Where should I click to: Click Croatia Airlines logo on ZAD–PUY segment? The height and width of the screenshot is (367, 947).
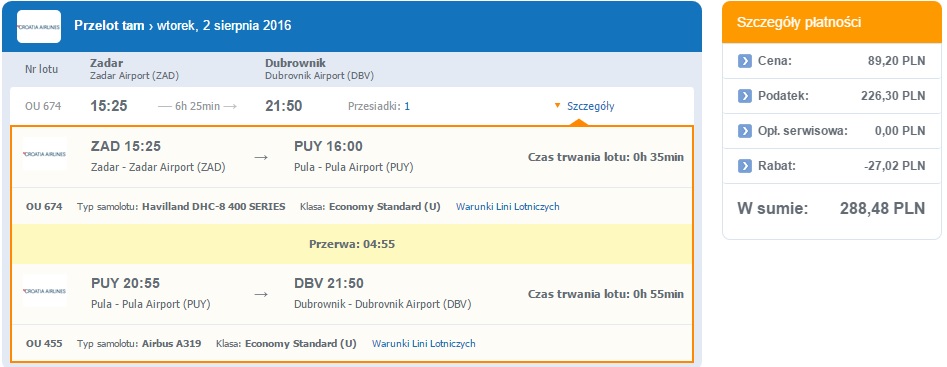tap(44, 154)
